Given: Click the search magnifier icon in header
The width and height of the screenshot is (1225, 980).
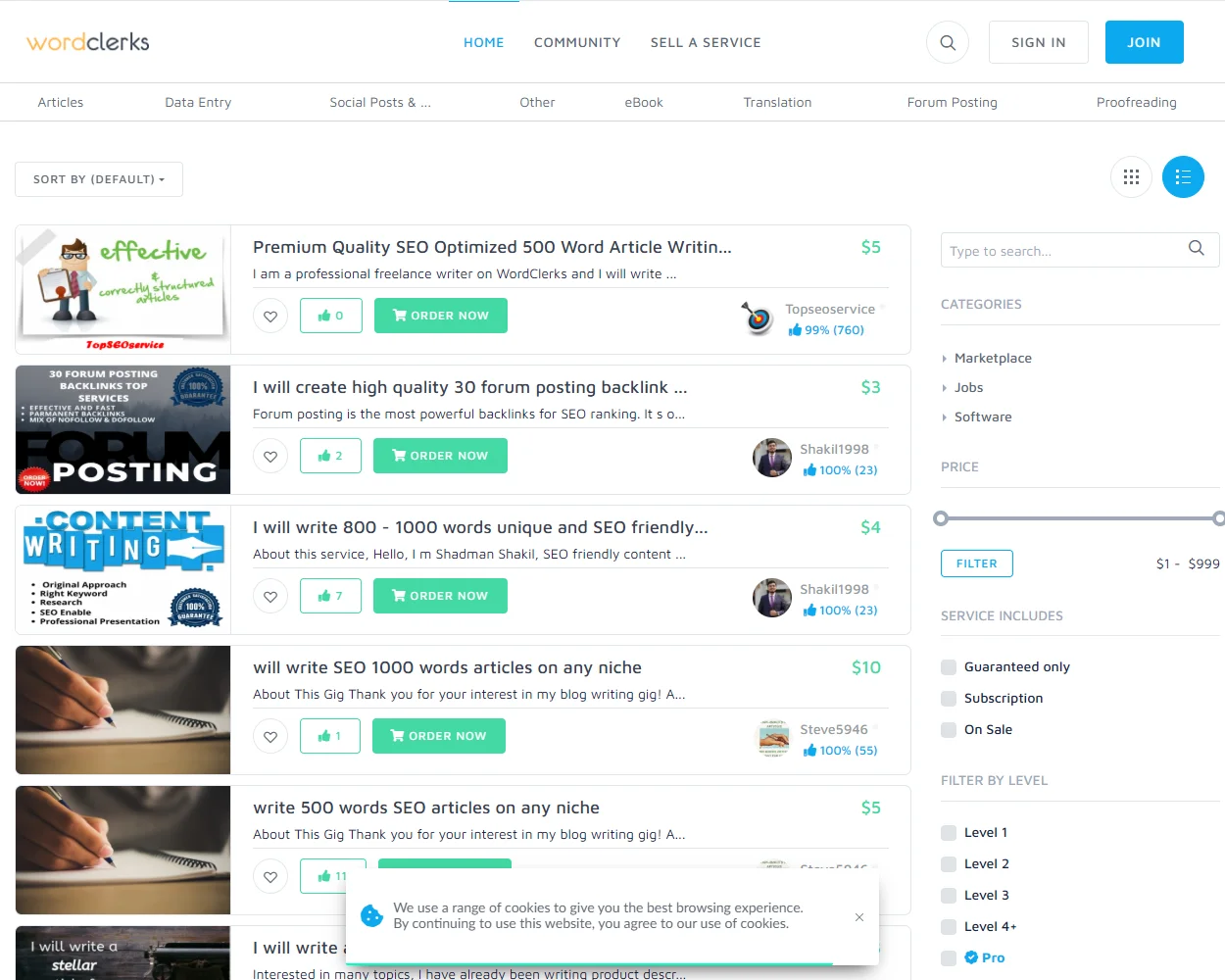Looking at the screenshot, I should [x=947, y=42].
